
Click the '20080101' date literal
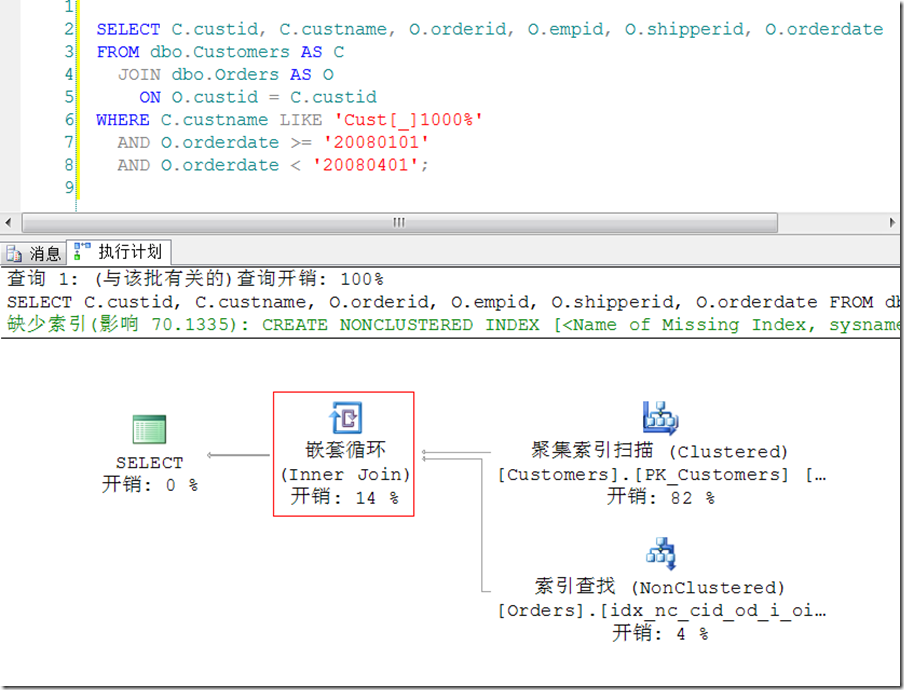click(x=376, y=142)
